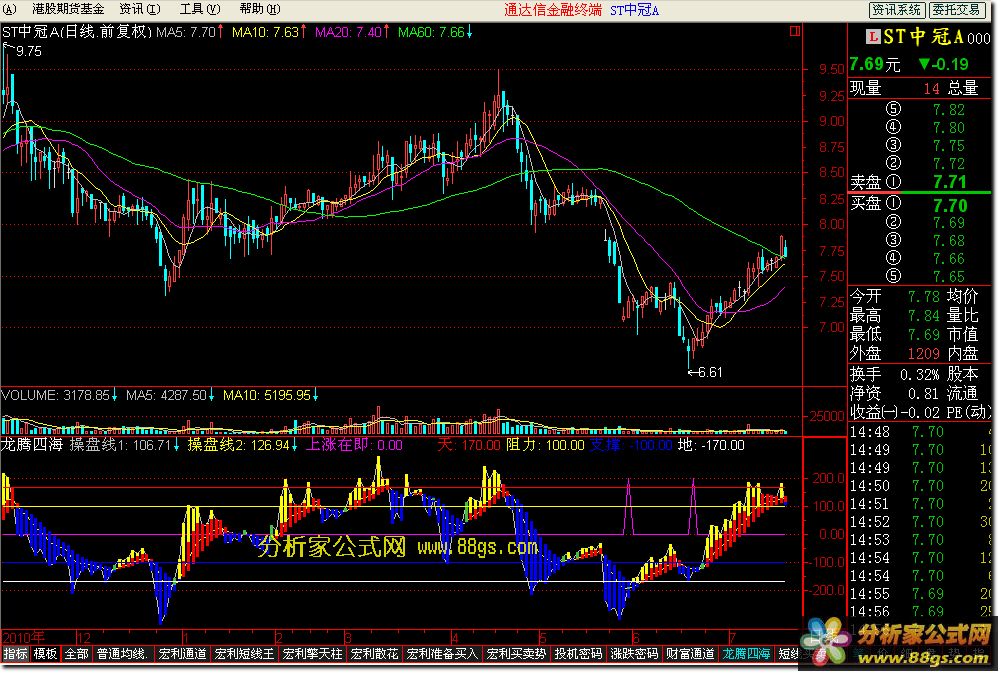The image size is (1000, 673).
Task: Click the volume MA5: 4287.50 label
Action: click(x=170, y=396)
